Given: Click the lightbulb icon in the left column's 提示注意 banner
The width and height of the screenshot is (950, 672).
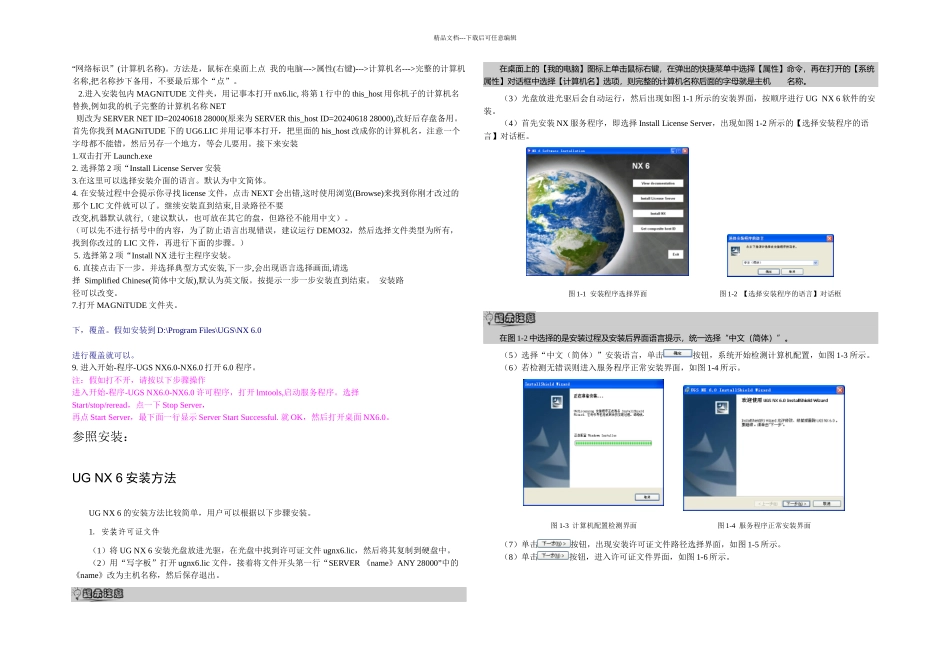Looking at the screenshot, I should pyautogui.click(x=77, y=594).
